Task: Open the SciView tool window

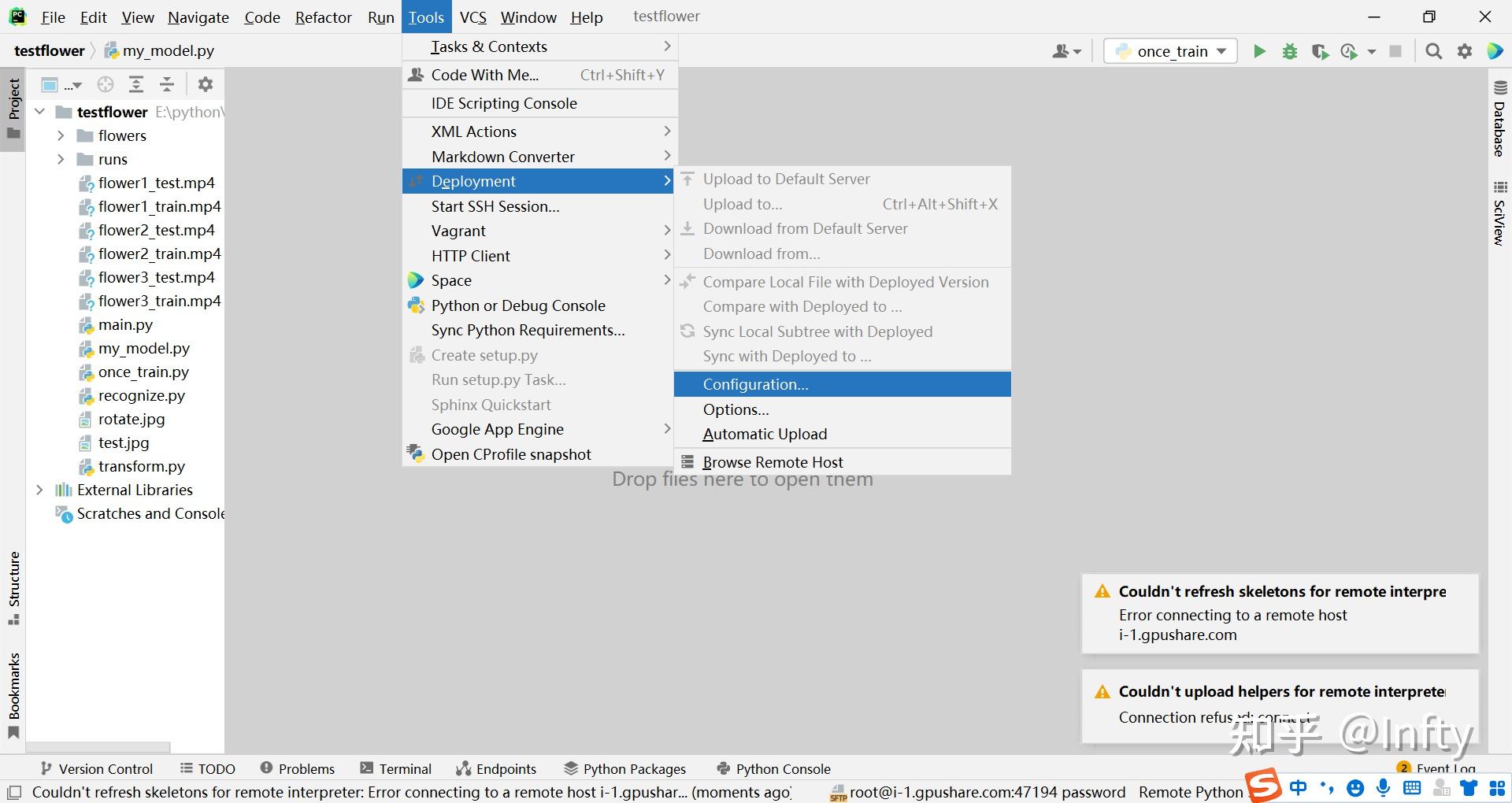Action: (1500, 214)
